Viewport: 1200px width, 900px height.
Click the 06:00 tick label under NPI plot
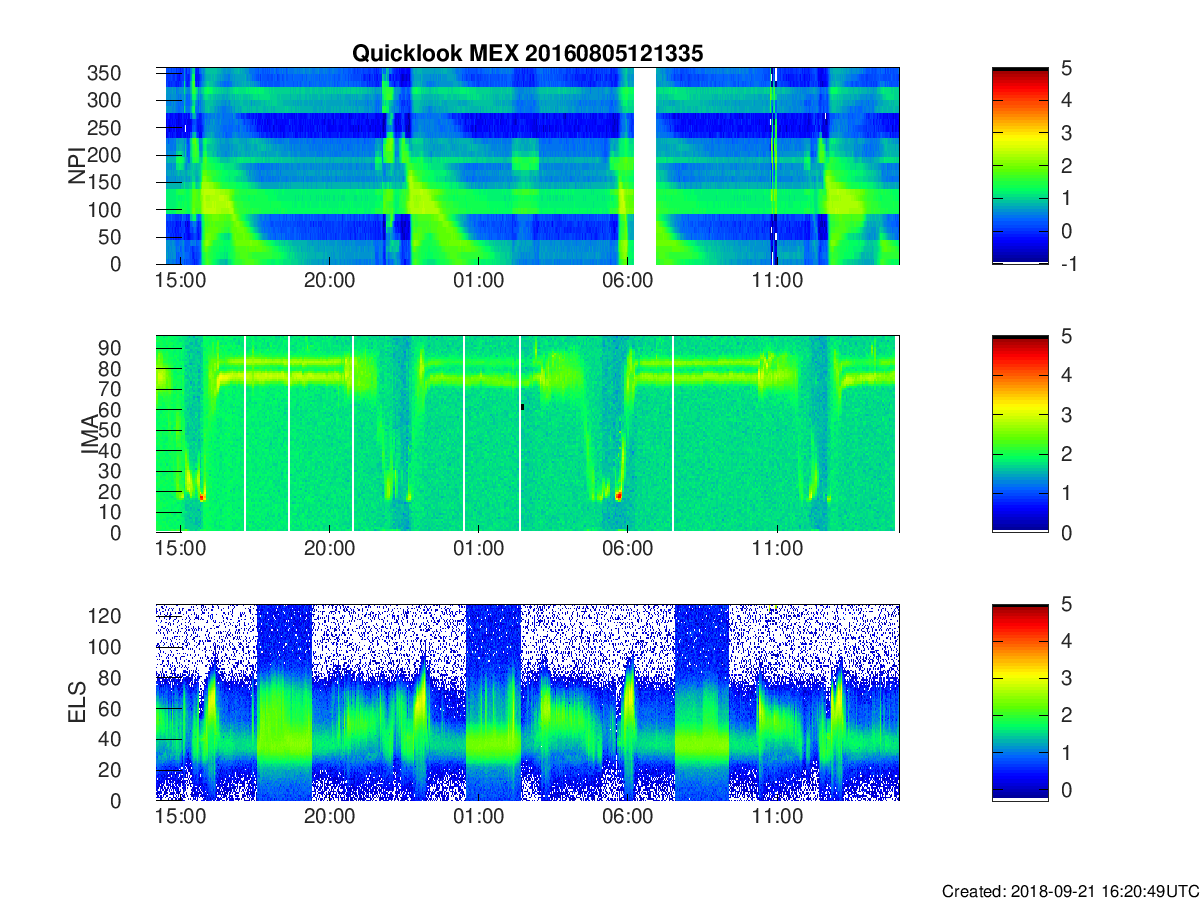click(627, 282)
